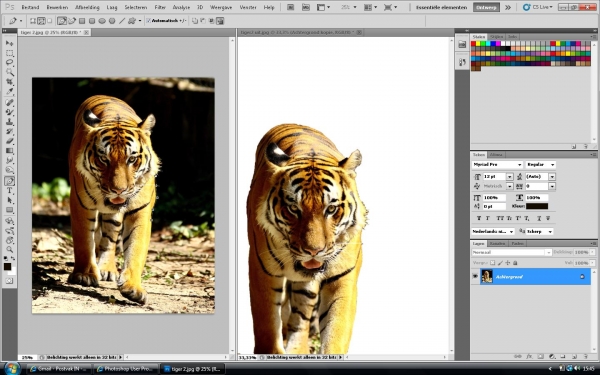Select the Type tool

point(9,191)
